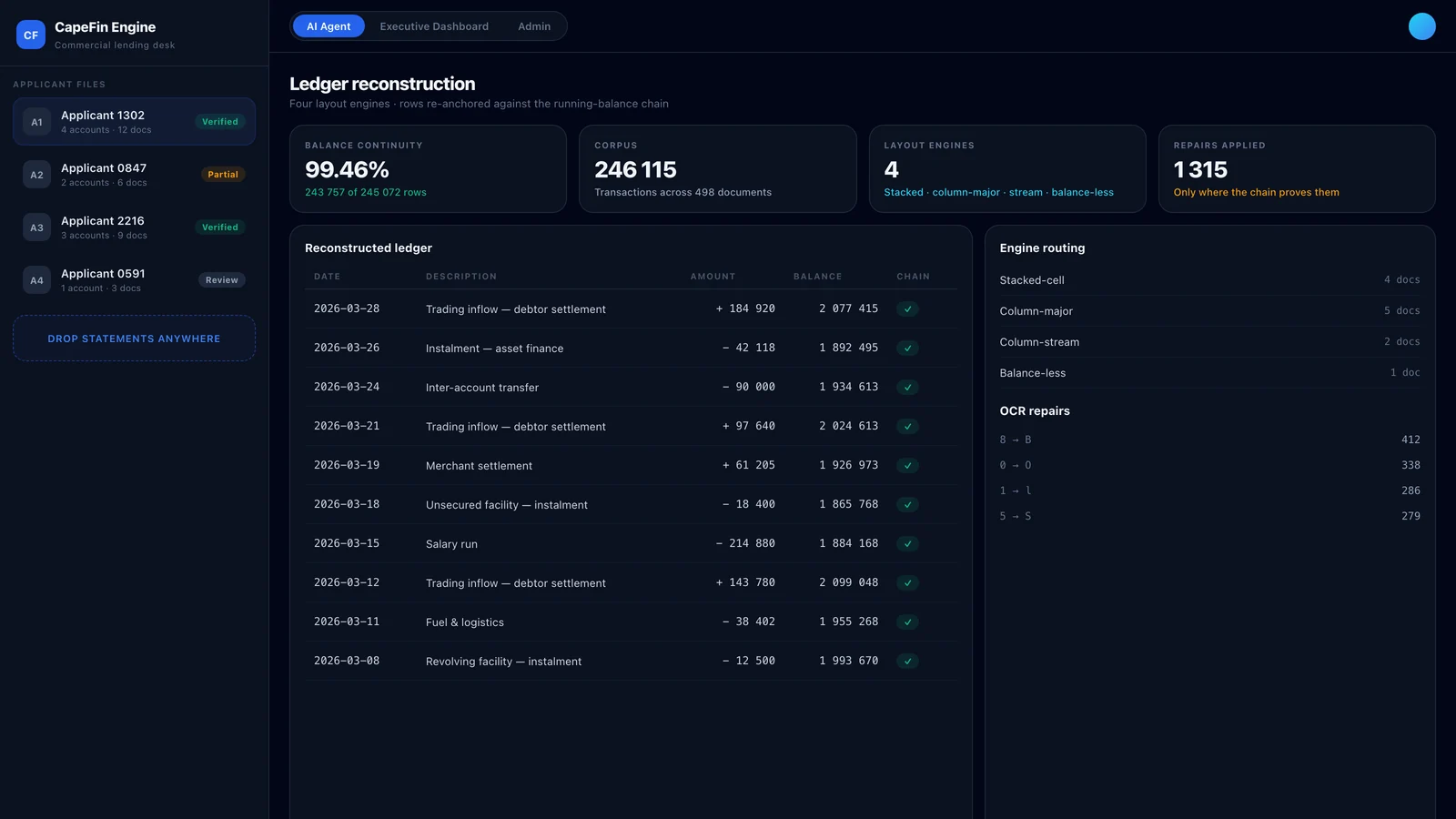Click chain checkmark for 2026-03-26 row
This screenshot has width=1456, height=819.
point(907,349)
